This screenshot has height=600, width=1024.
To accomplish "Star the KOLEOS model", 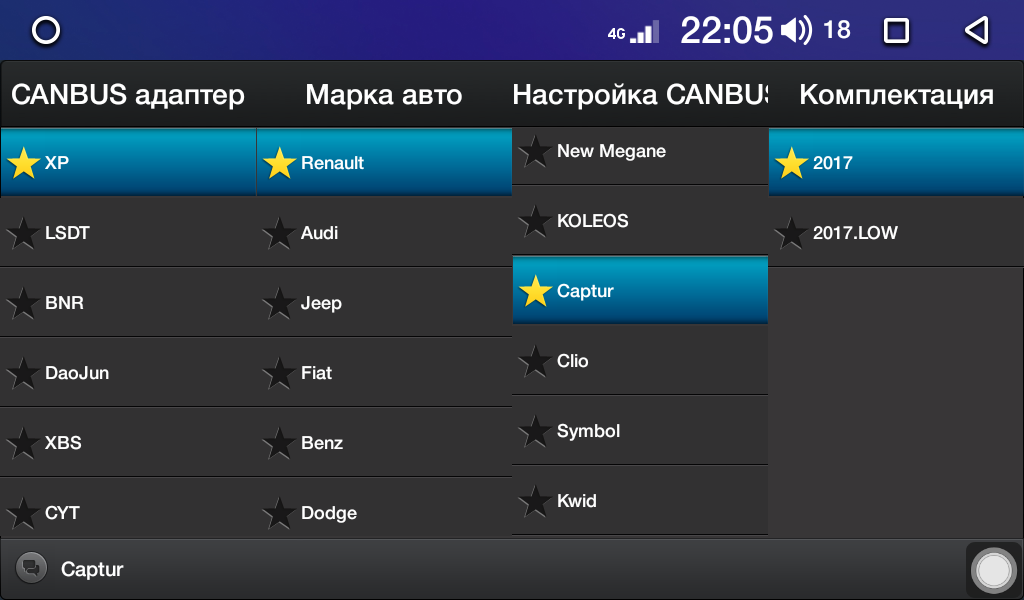I will tap(535, 221).
